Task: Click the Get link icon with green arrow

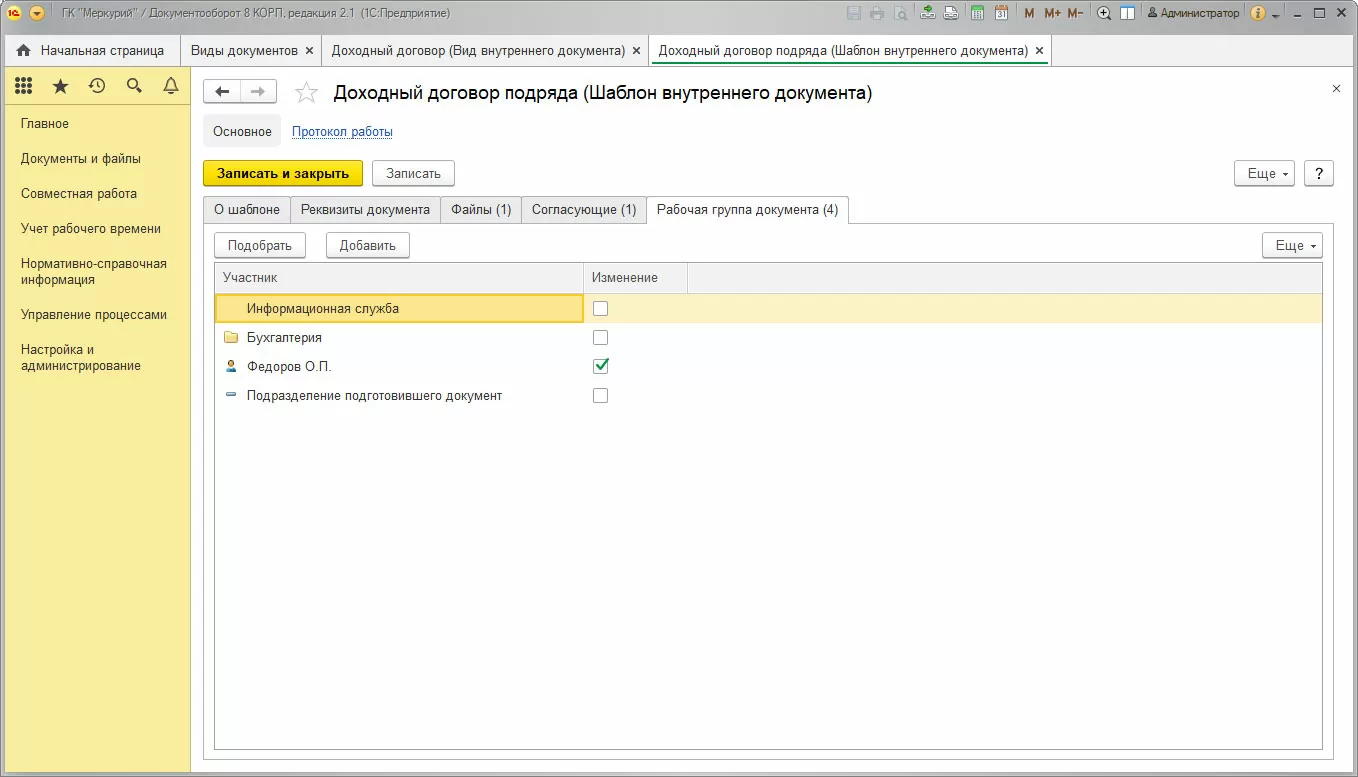Action: [928, 13]
